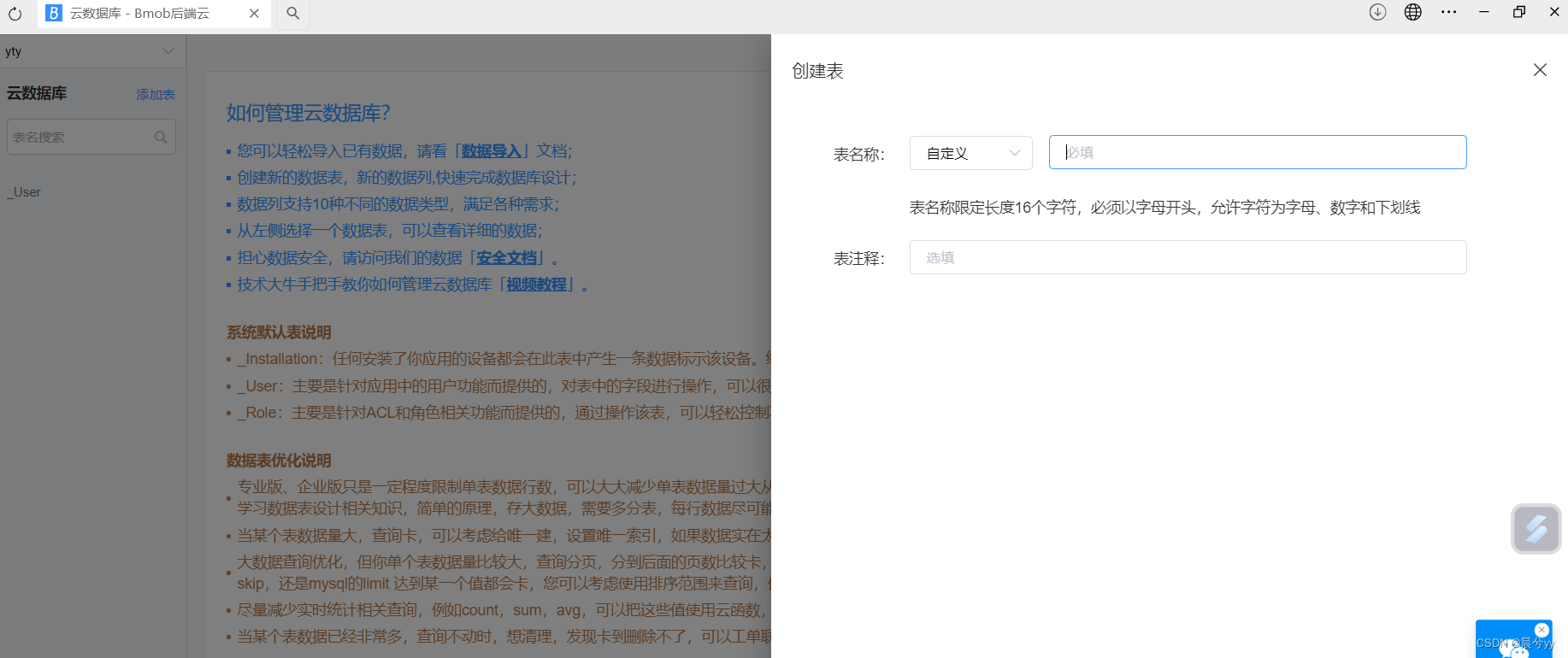Image resolution: width=1568 pixels, height=658 pixels.
Task: Select the 云数据库 - Bmob后端云 tab
Action: pos(154,14)
